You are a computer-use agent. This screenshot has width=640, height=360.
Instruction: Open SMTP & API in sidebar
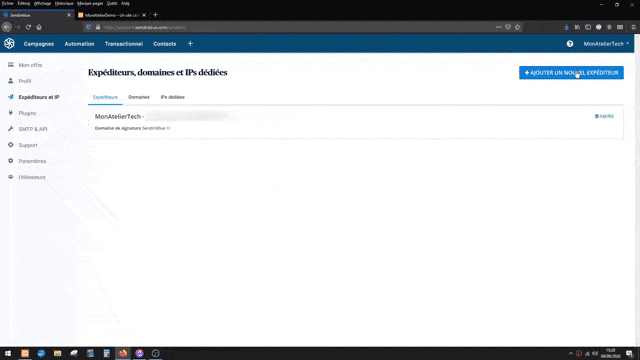point(33,129)
